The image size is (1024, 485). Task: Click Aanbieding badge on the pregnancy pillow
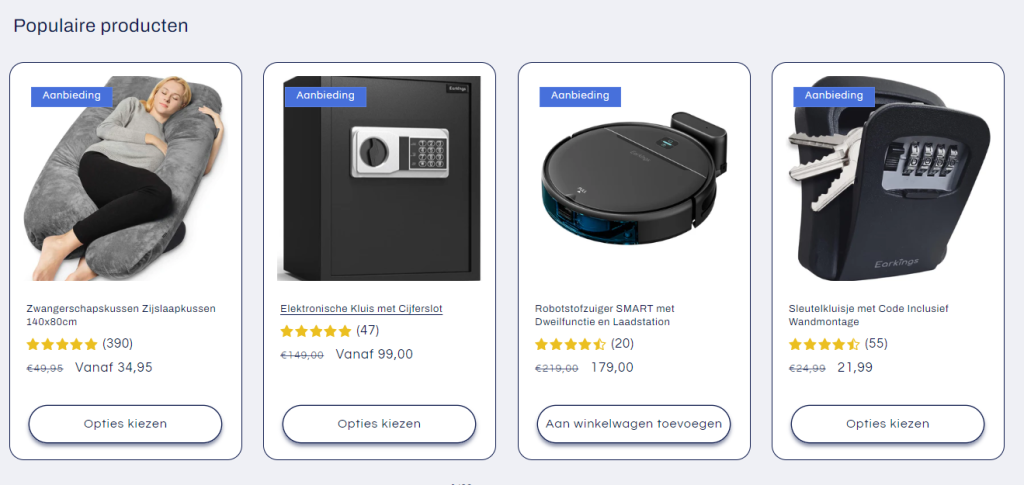tap(72, 96)
